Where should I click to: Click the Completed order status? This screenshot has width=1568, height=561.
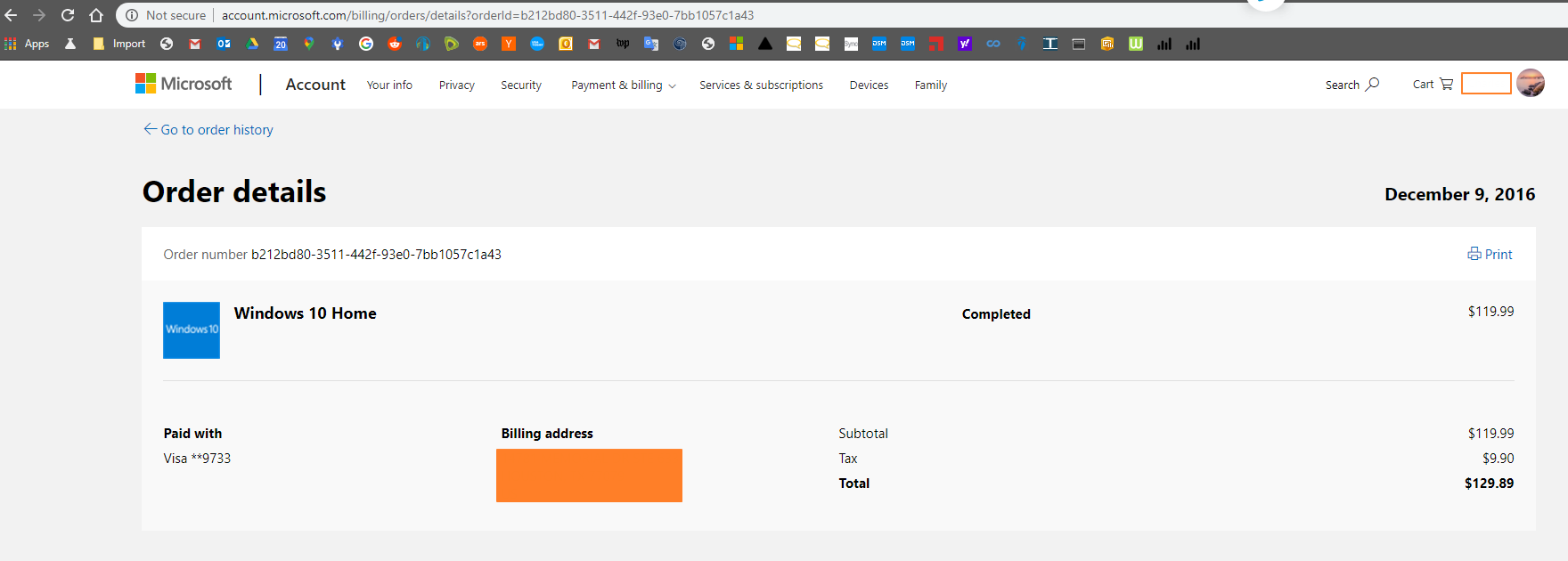996,314
